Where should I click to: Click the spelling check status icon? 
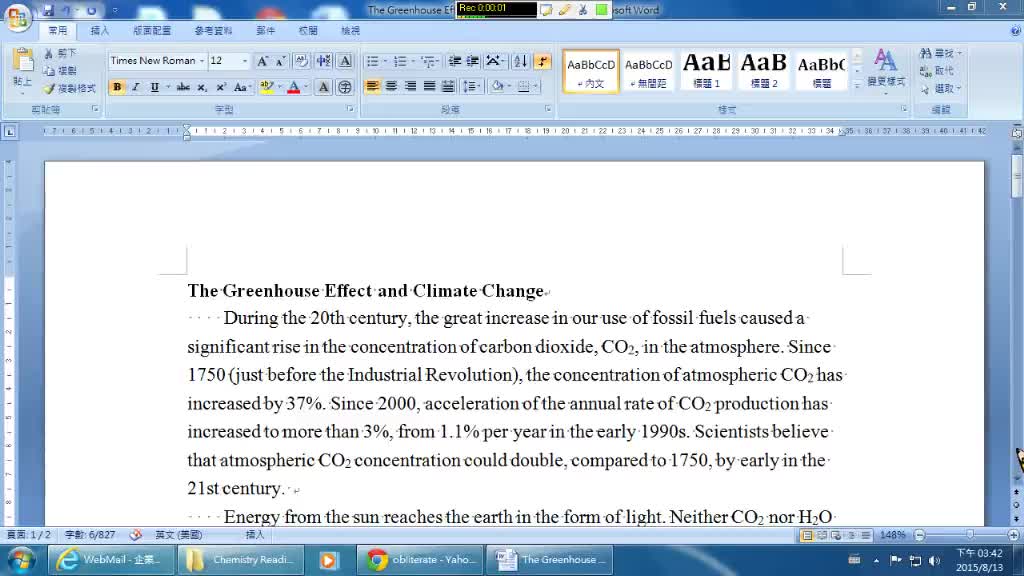coord(135,535)
